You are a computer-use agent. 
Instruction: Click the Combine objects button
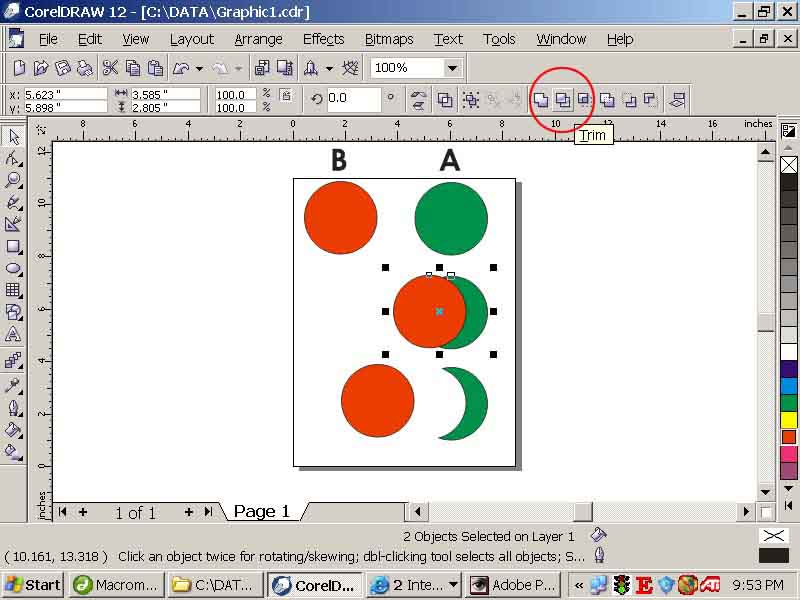[x=444, y=99]
